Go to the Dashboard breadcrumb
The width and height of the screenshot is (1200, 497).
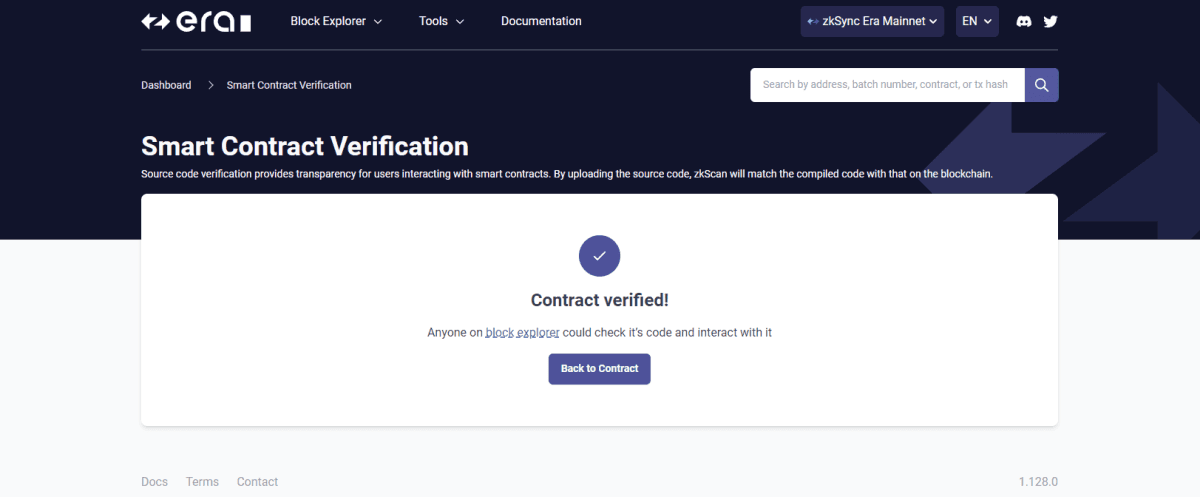[x=166, y=85]
